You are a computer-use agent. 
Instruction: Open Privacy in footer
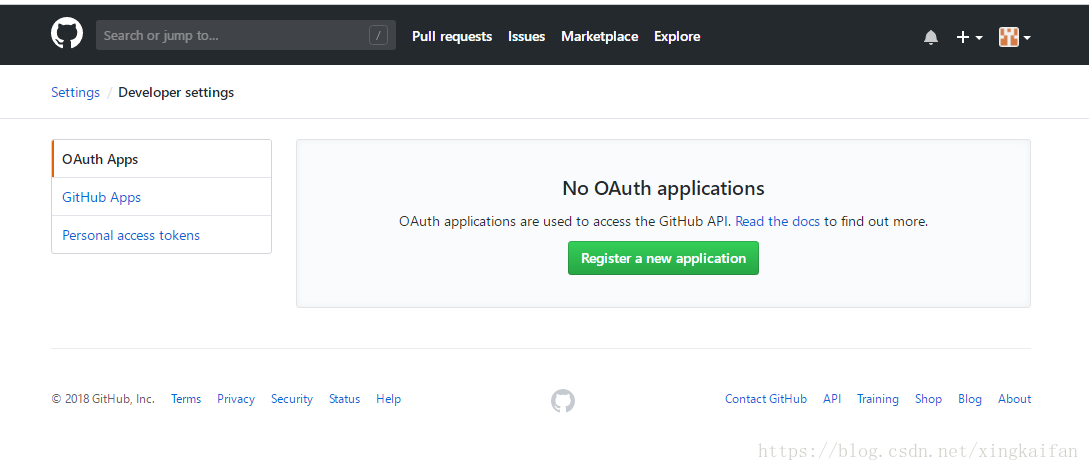(x=235, y=399)
